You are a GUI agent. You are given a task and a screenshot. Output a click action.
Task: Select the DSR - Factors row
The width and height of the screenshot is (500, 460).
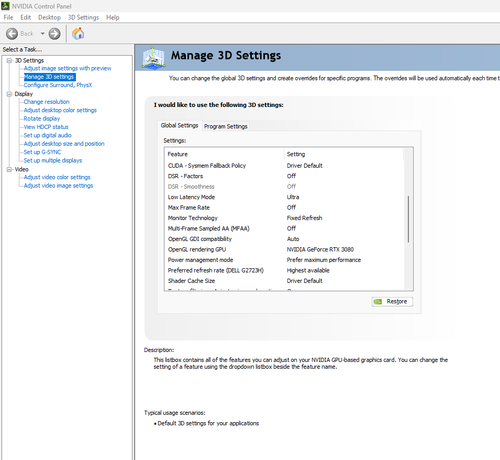[x=284, y=176]
